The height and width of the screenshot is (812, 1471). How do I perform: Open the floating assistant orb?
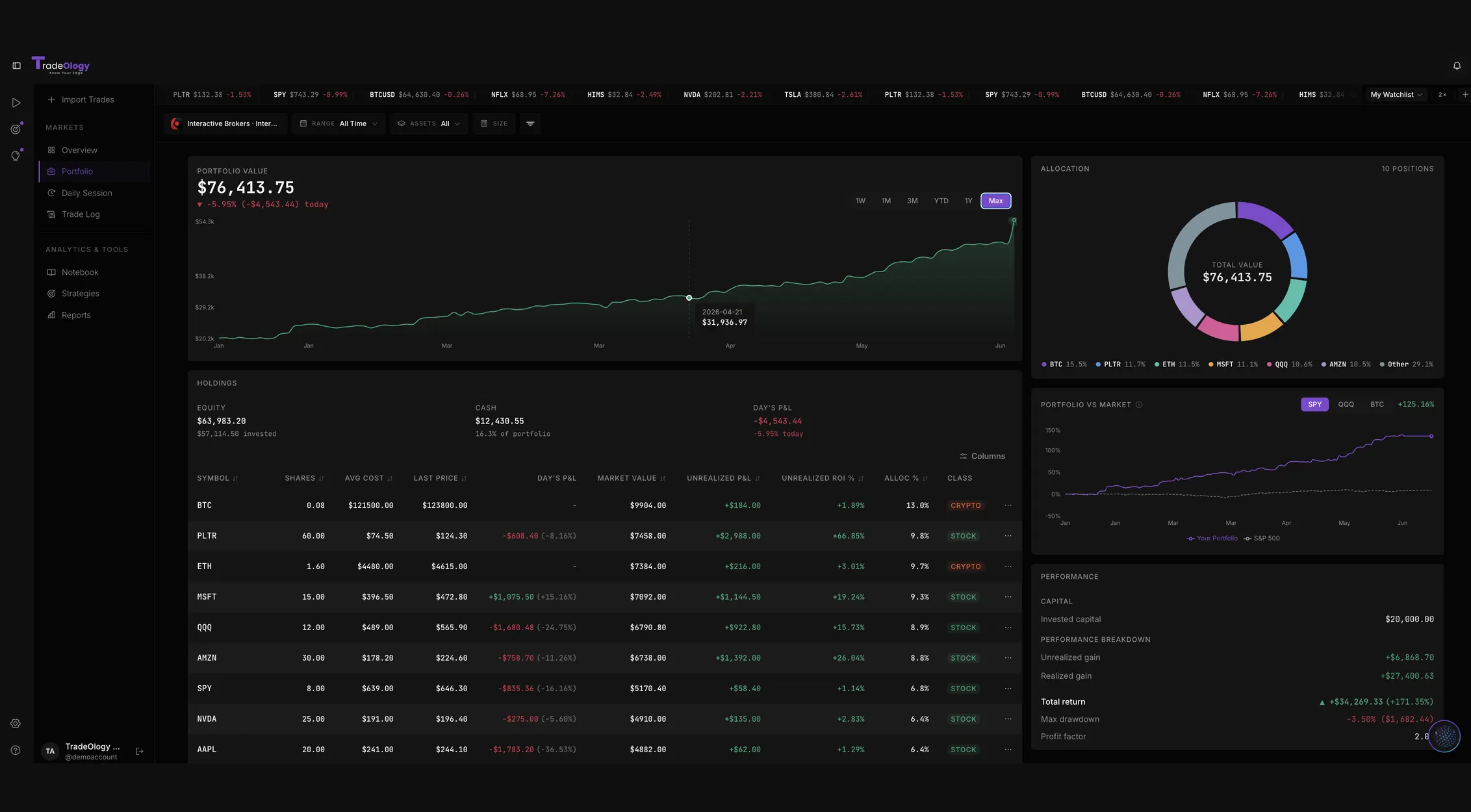1444,737
